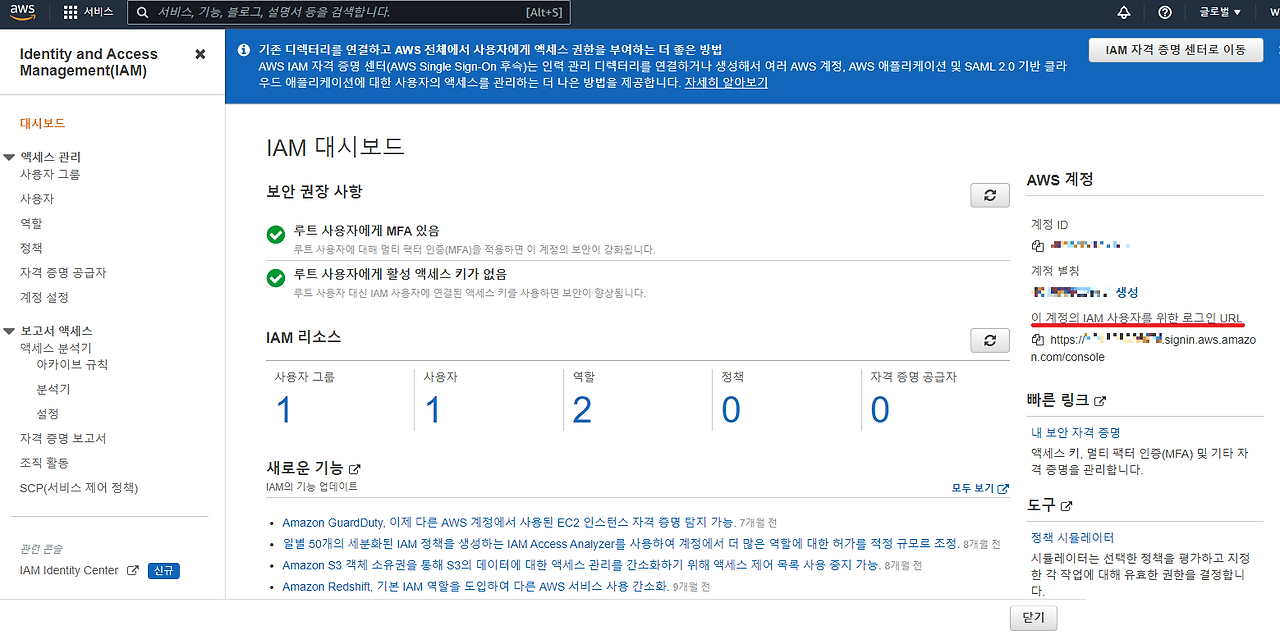1280x635 pixels.
Task: Open the 사용자 resource count of 1
Action: pos(432,410)
